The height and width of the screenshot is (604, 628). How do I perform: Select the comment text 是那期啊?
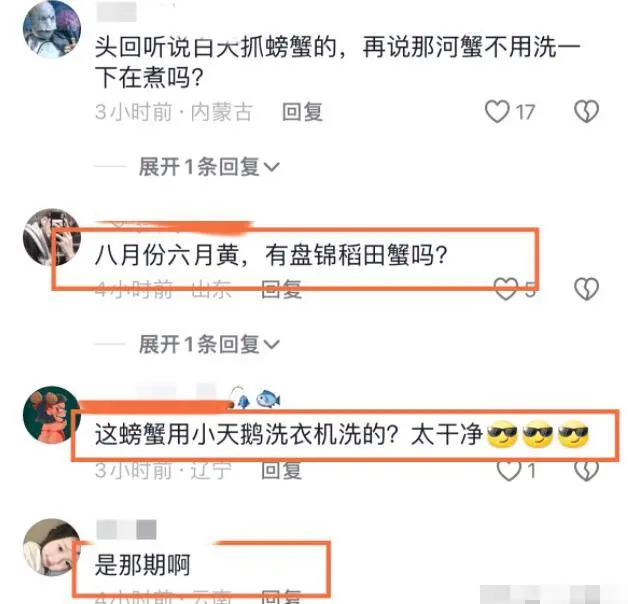pyautogui.click(x=143, y=565)
